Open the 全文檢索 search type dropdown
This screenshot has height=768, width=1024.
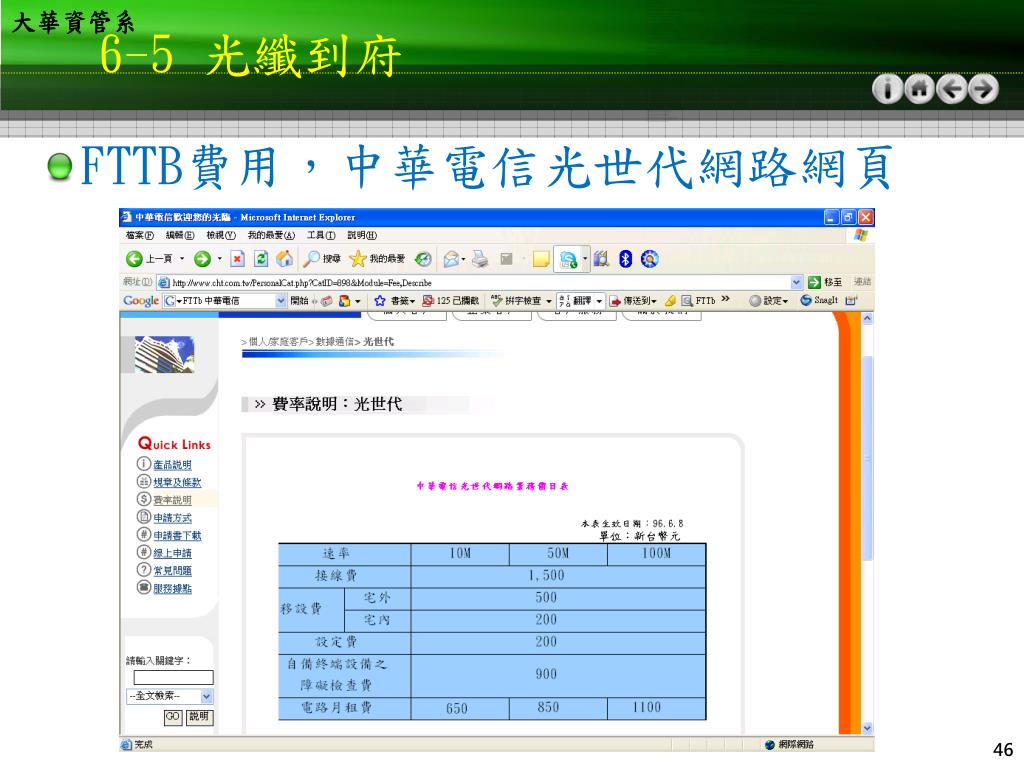206,696
